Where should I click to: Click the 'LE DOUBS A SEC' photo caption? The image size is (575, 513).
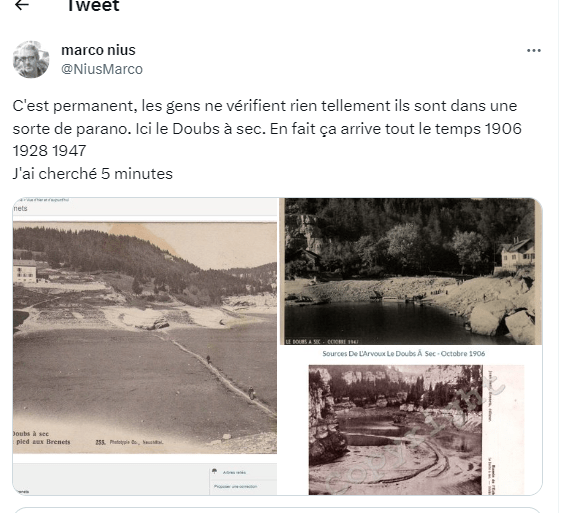click(x=322, y=341)
